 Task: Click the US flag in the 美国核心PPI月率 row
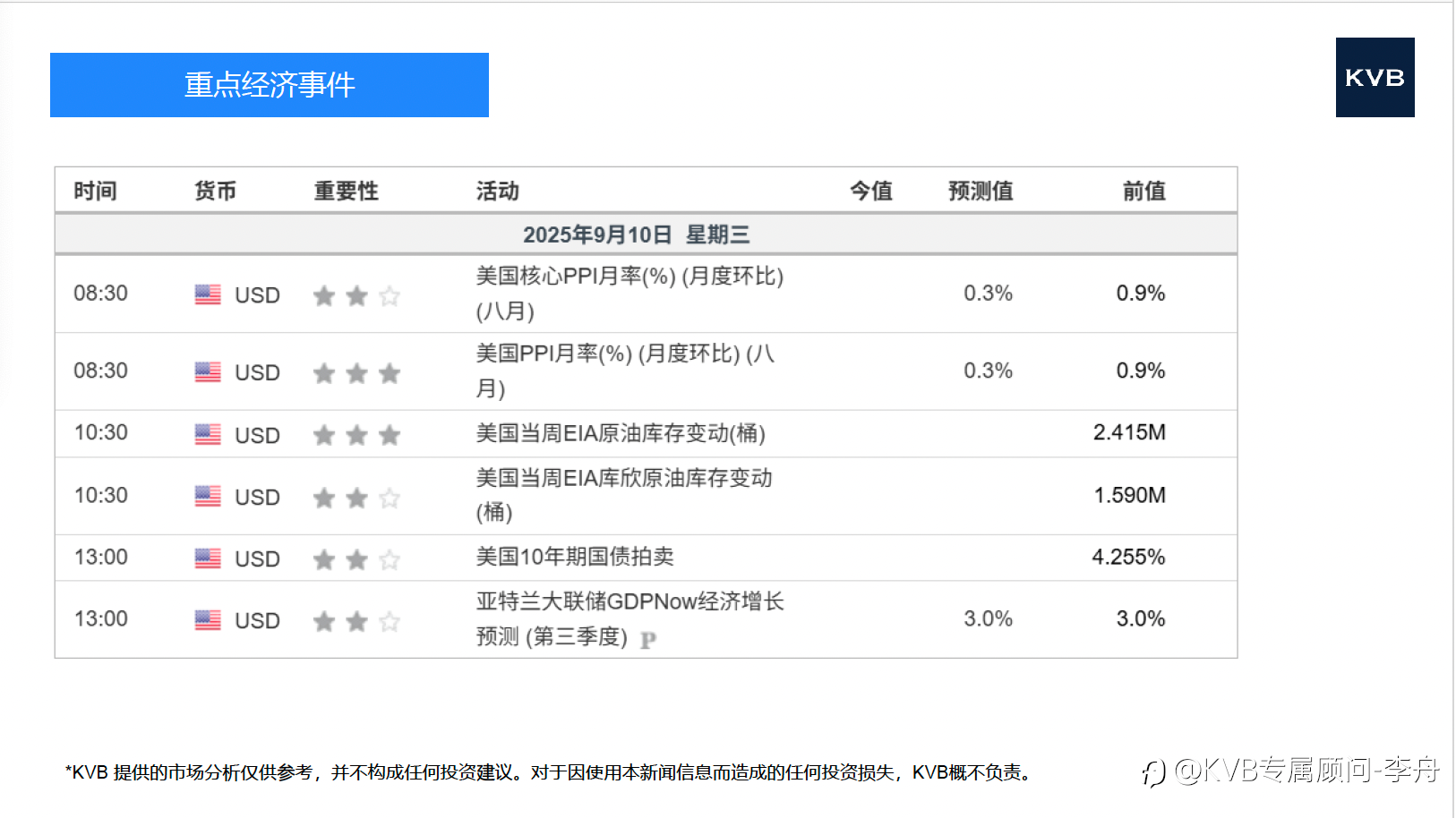(x=208, y=294)
